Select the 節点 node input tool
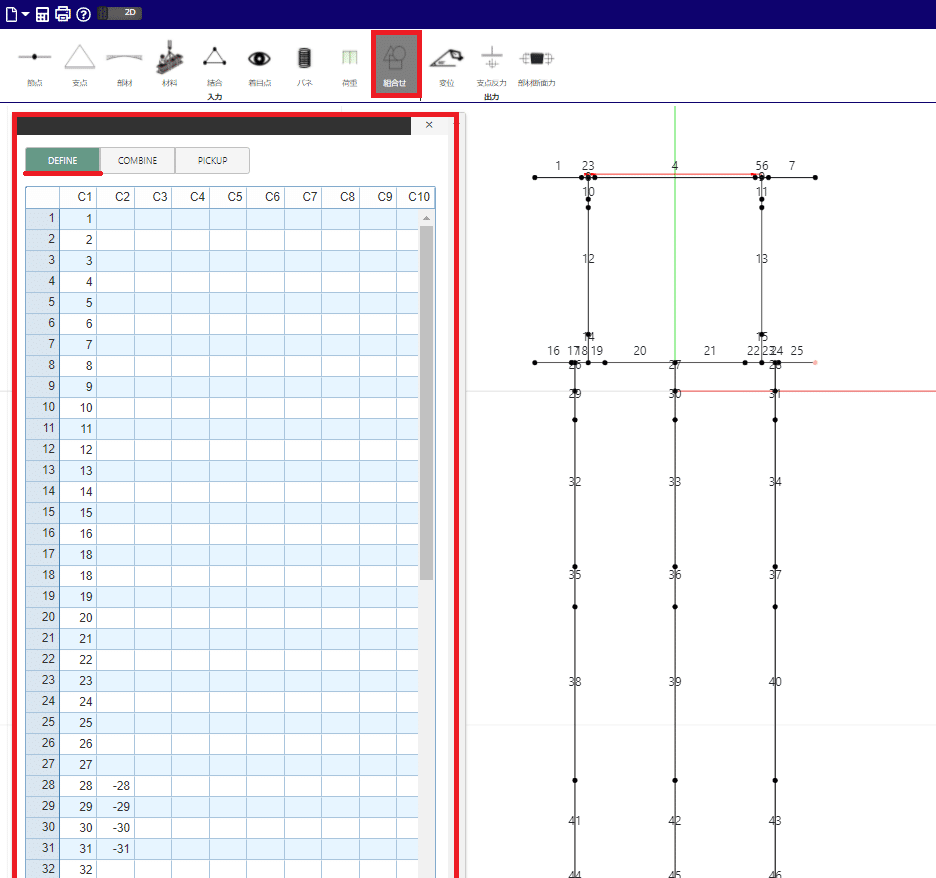The image size is (936, 878). coord(35,65)
